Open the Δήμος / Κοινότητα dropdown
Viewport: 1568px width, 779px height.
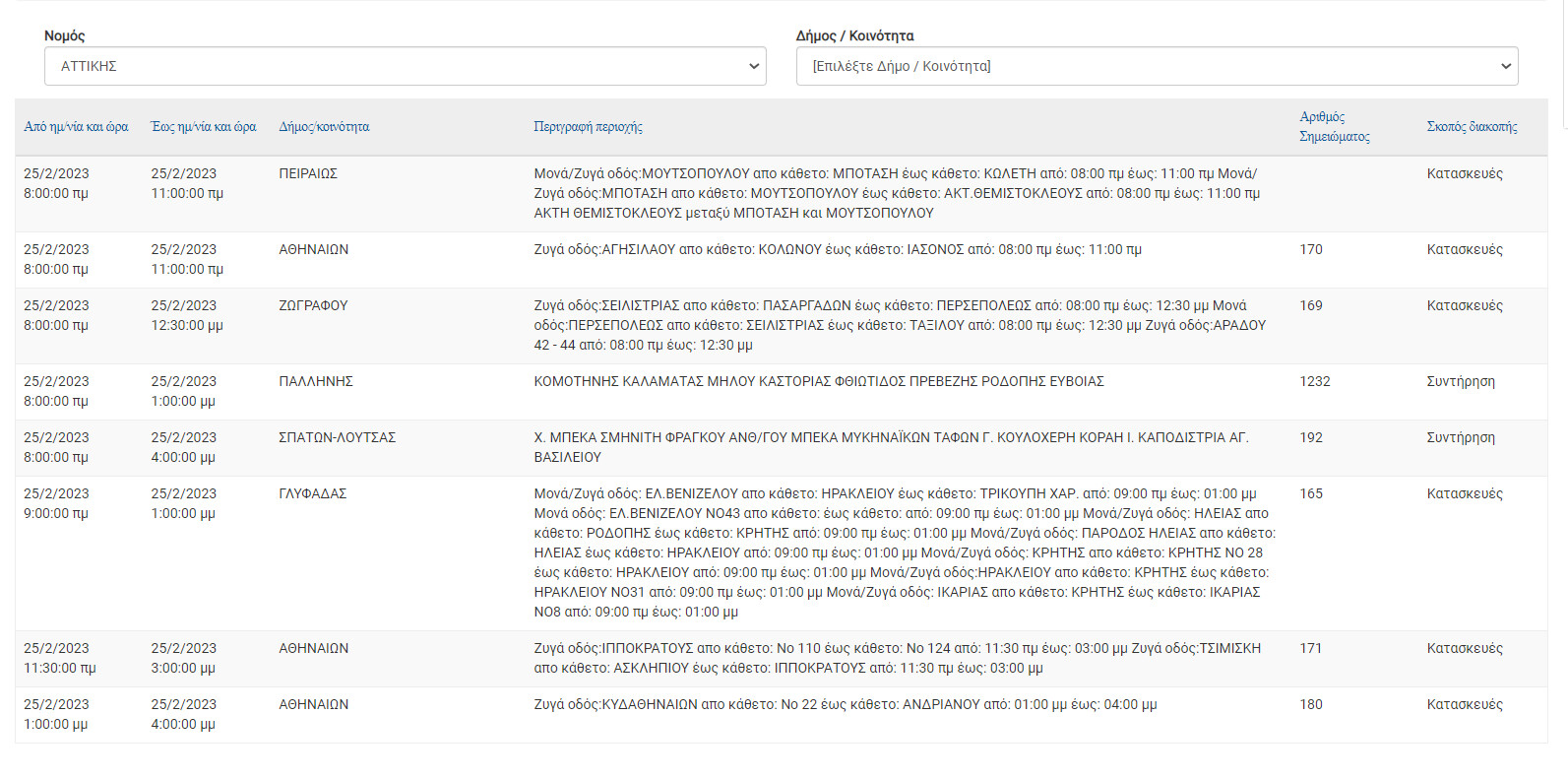(1157, 66)
